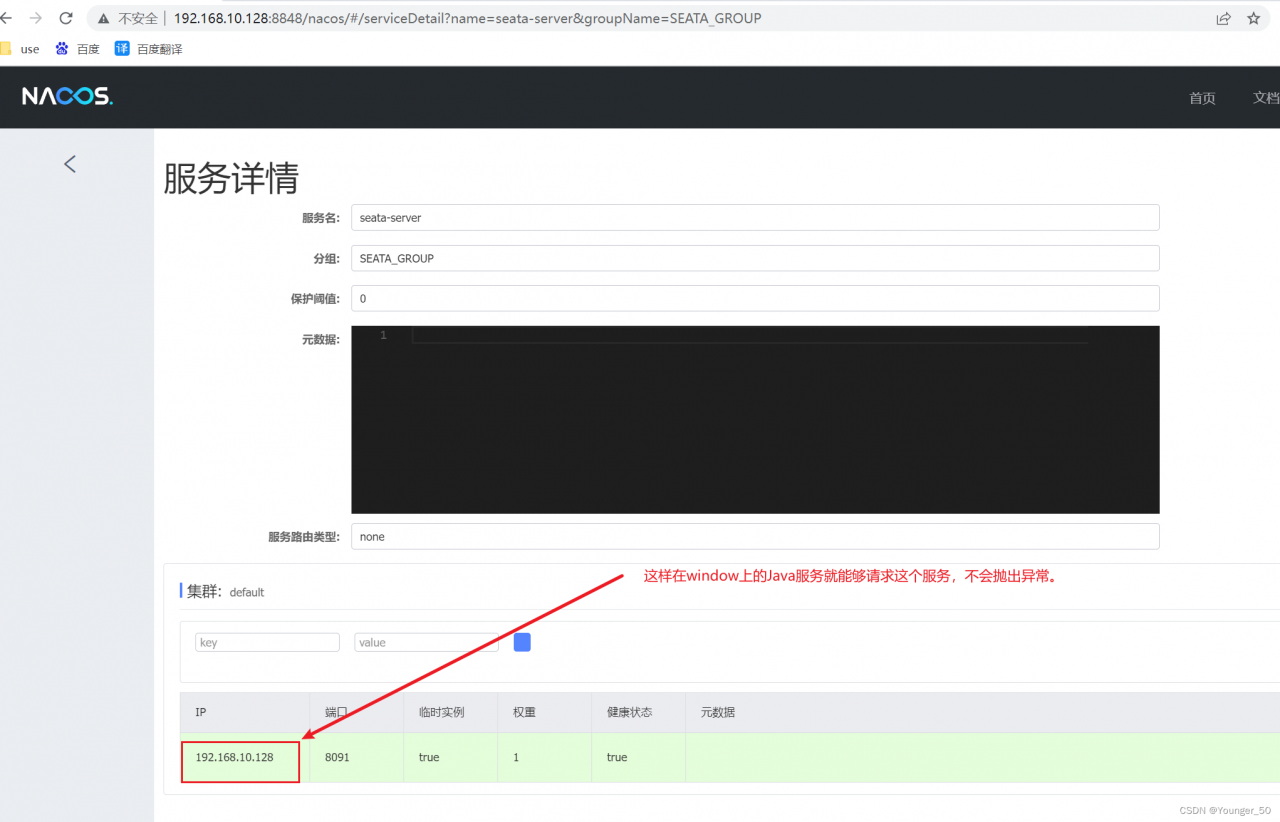Click the browser forward arrow
1280x822 pixels.
click(x=36, y=18)
